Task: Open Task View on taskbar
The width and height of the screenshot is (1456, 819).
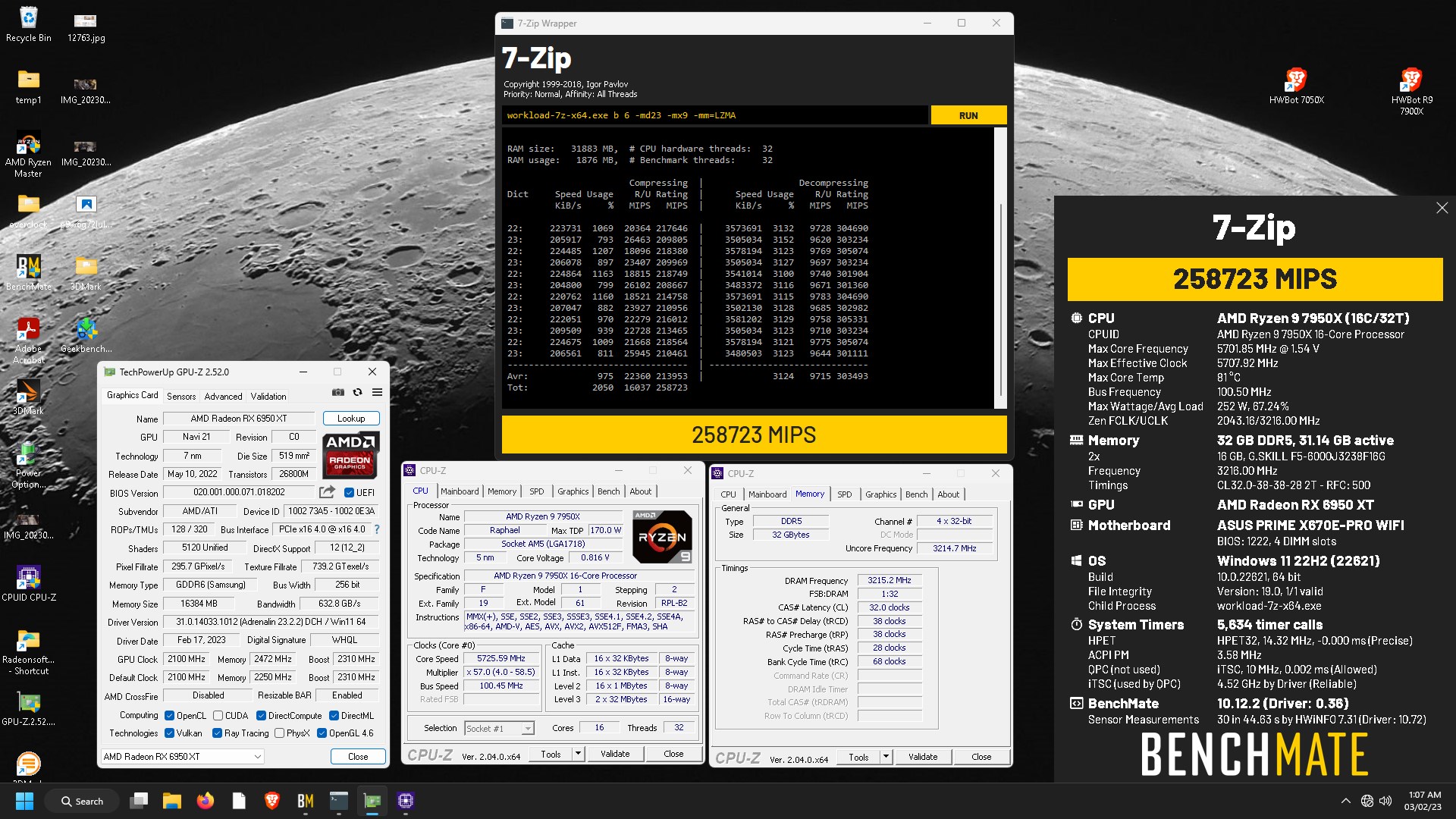Action: (139, 801)
